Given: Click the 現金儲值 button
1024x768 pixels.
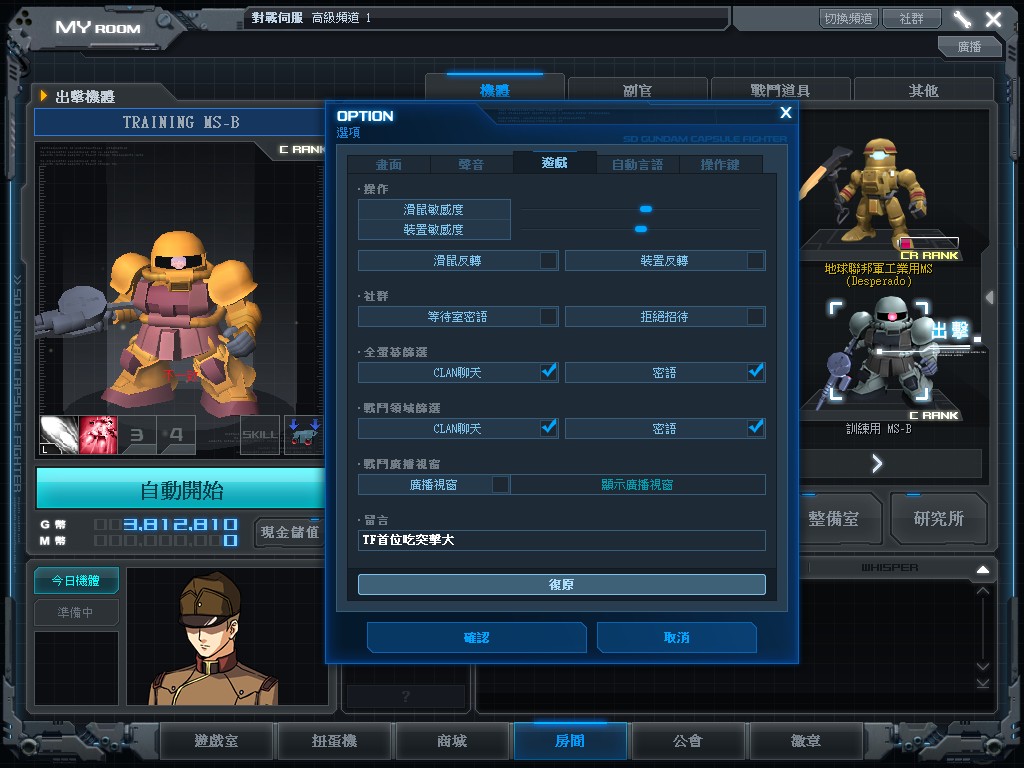Looking at the screenshot, I should (x=290, y=532).
